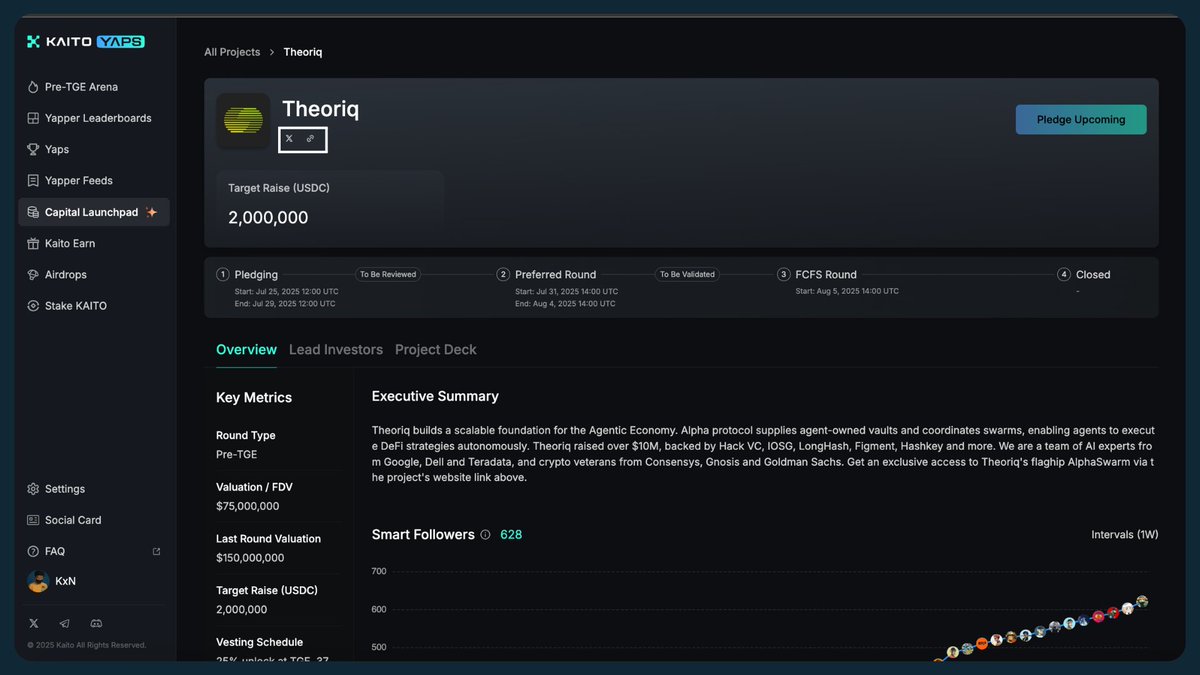Open Social Card in the sidebar
The width and height of the screenshot is (1200, 675).
click(93, 520)
